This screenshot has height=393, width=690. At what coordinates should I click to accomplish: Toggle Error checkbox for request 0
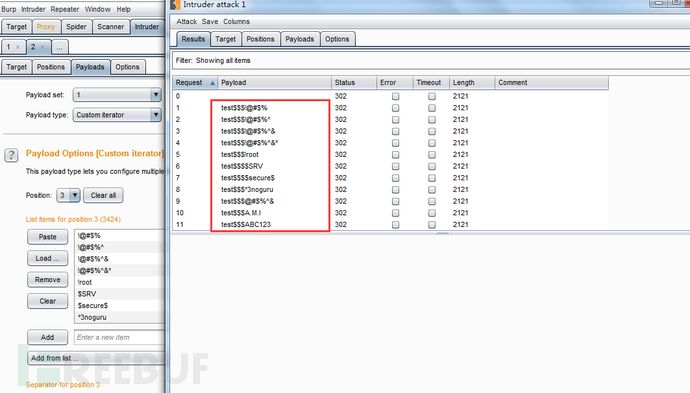[x=396, y=96]
